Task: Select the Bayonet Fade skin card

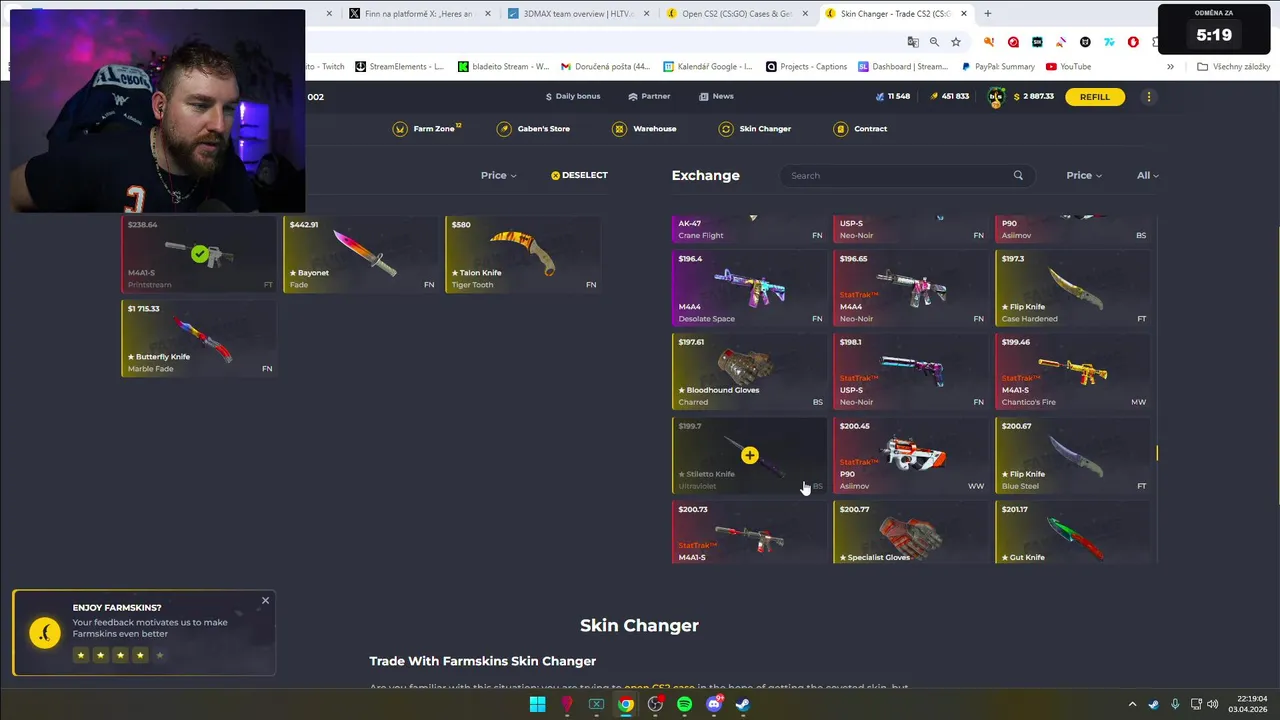Action: pyautogui.click(x=360, y=254)
